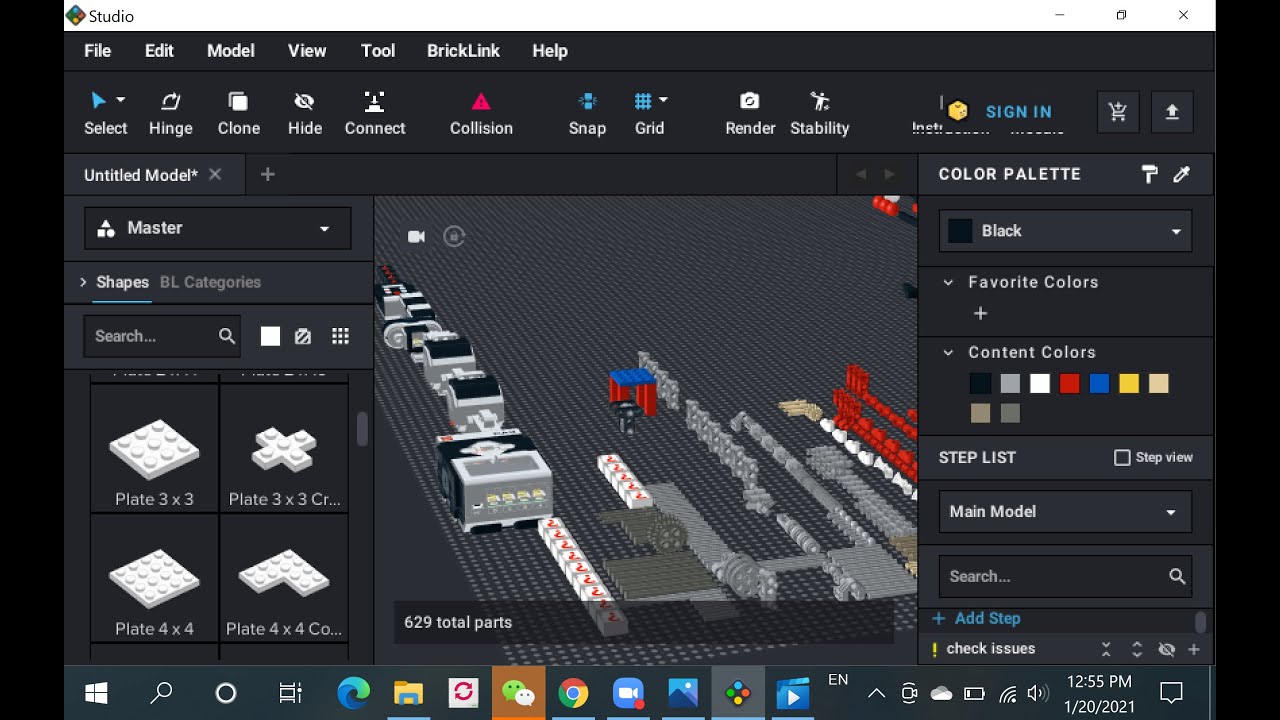The width and height of the screenshot is (1280, 720).
Task: Open the Master parts palette dropdown
Action: point(218,228)
